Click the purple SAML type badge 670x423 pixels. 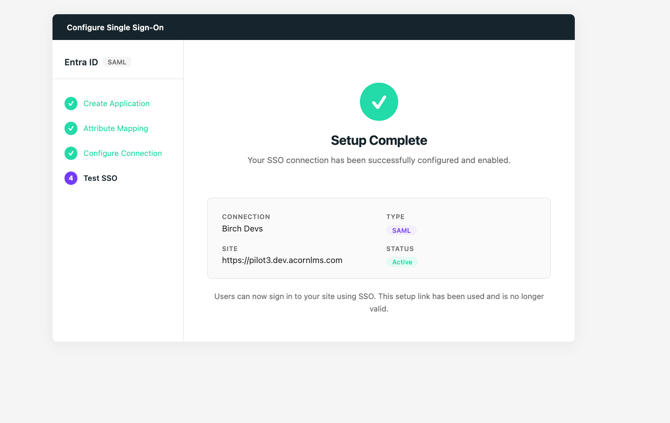point(401,230)
